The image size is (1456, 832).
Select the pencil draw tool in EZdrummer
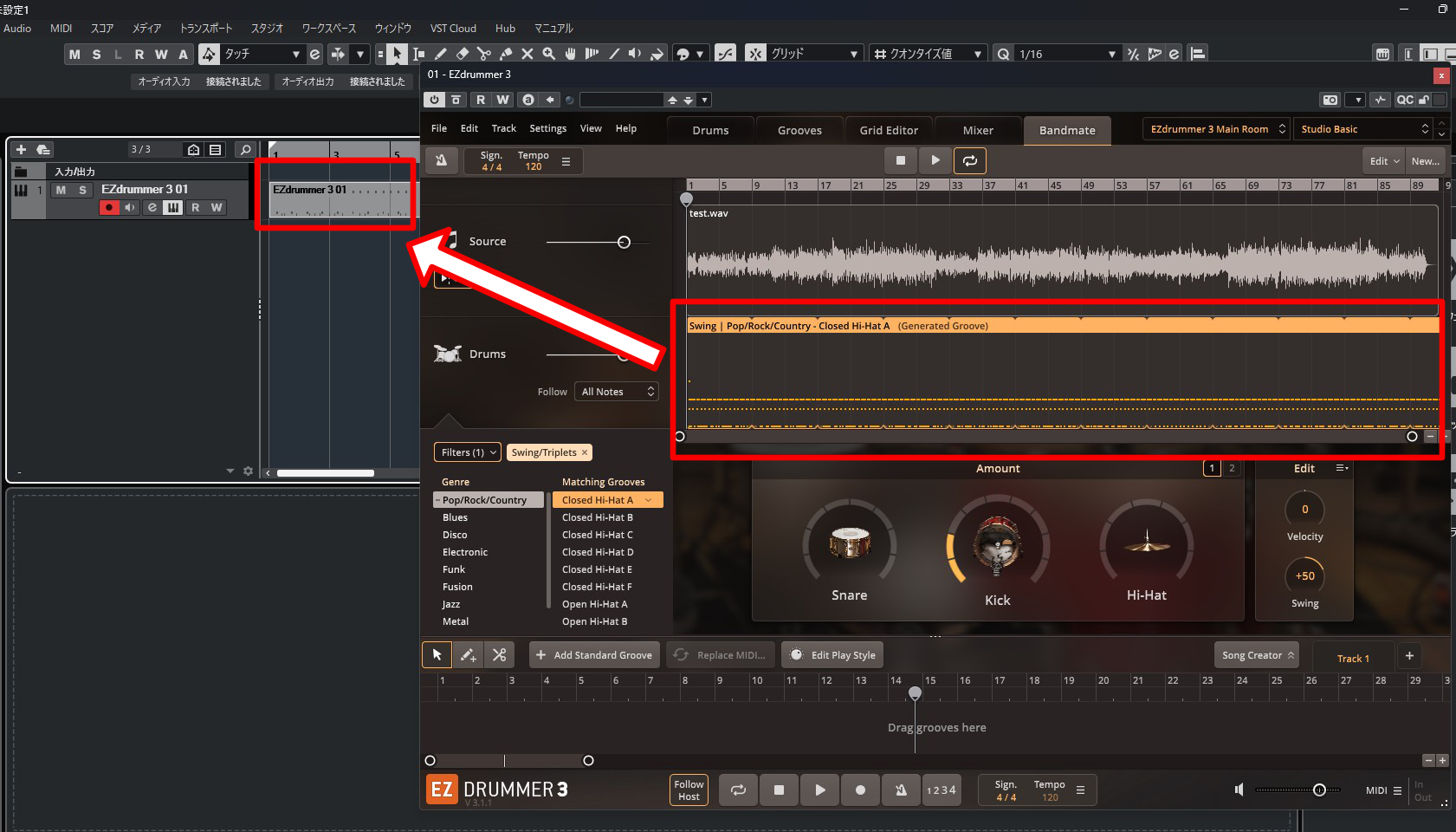[x=468, y=655]
